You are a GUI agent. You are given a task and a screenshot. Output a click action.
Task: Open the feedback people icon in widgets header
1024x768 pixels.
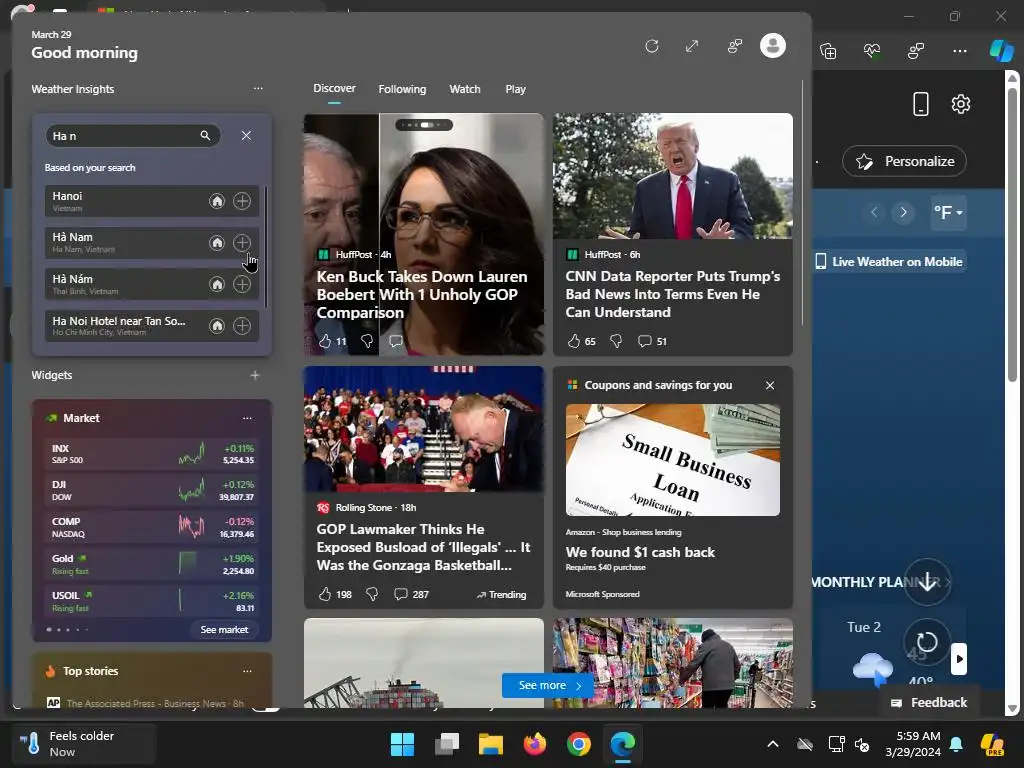[735, 46]
